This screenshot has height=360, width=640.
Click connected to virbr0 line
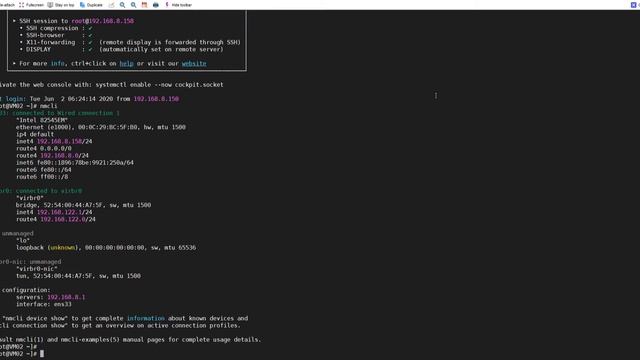coord(41,191)
